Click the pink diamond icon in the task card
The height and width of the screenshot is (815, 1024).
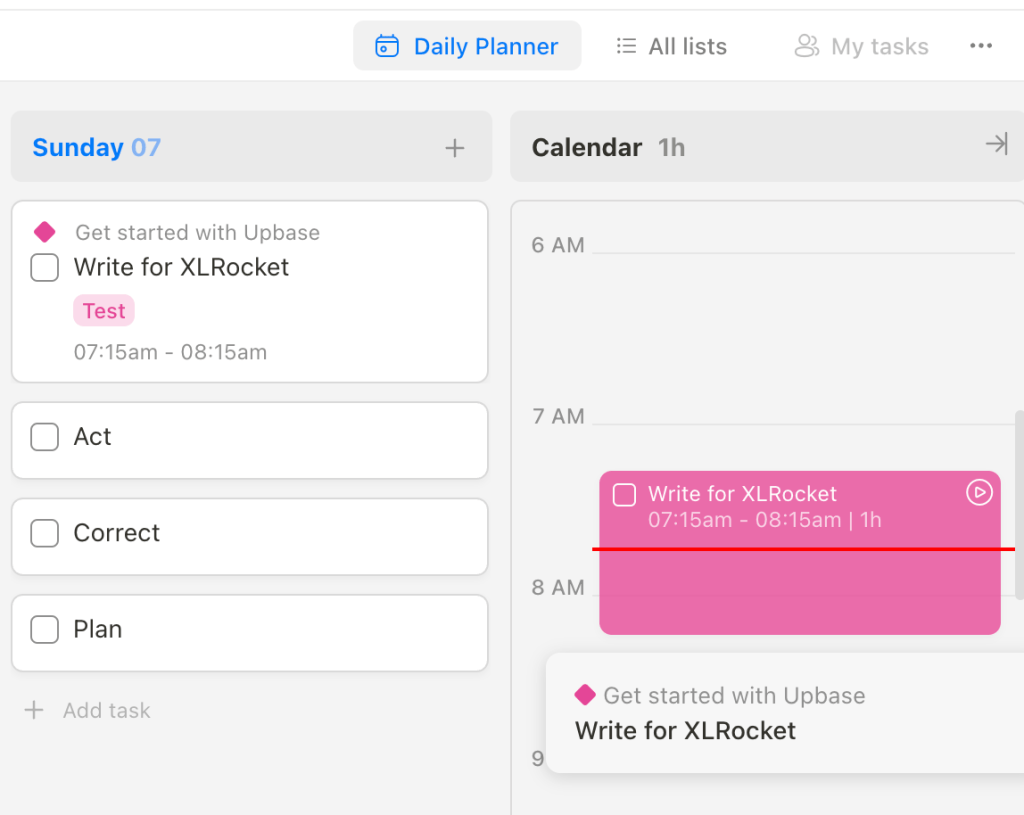coord(44,232)
